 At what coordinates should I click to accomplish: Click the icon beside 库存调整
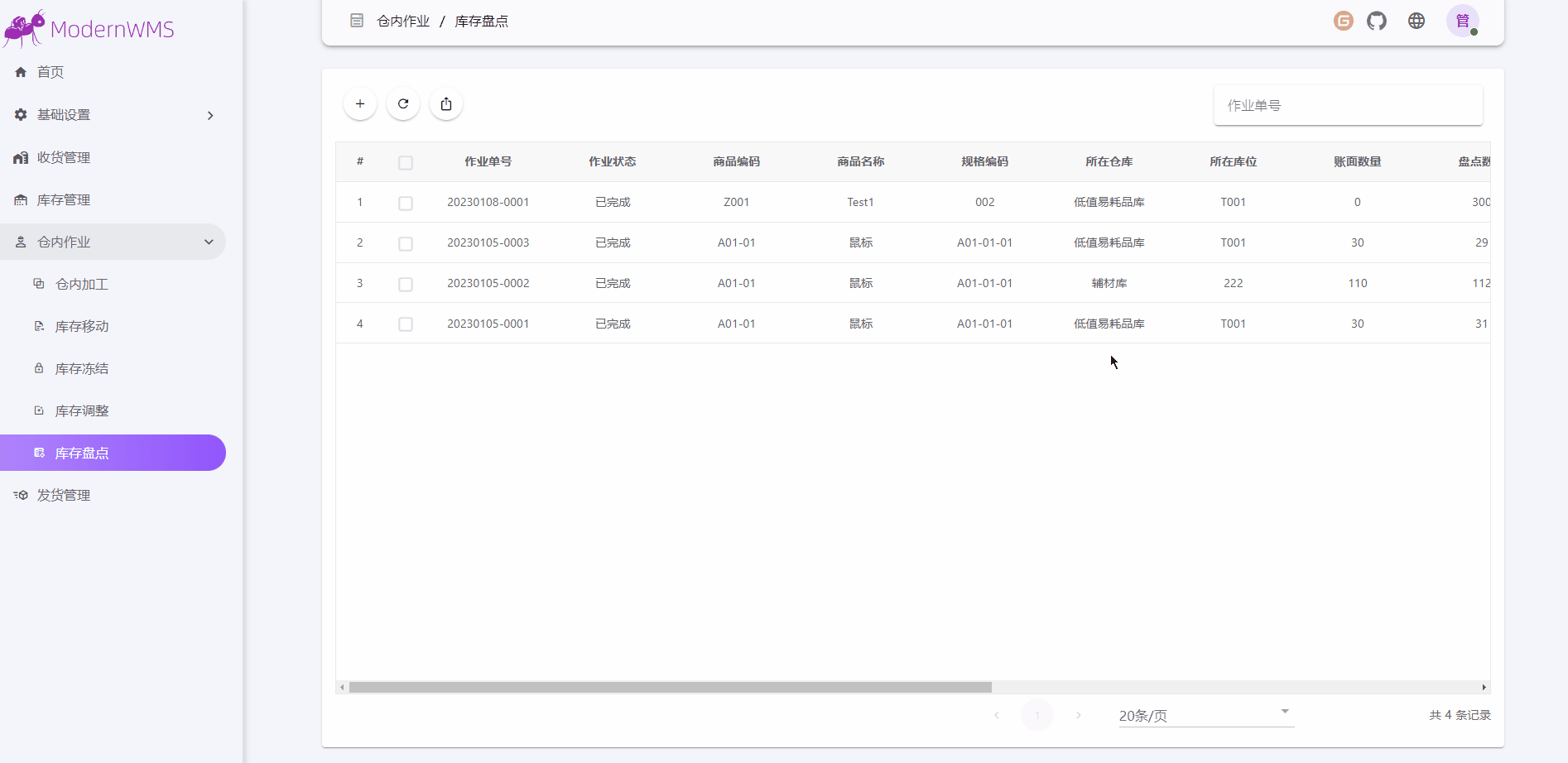pyautogui.click(x=39, y=410)
